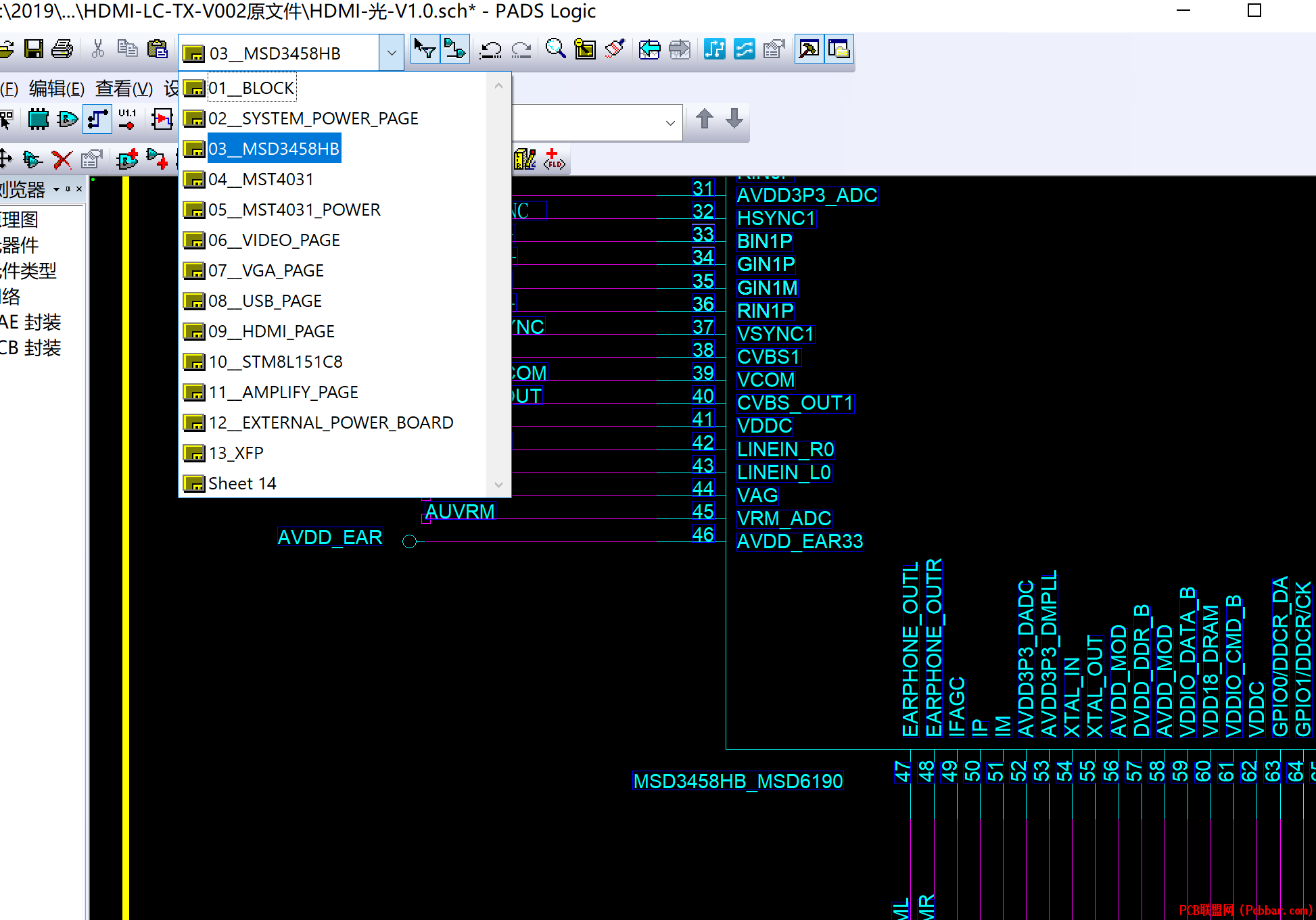The height and width of the screenshot is (920, 1316).
Task: Click pin label LINEIN_R0
Action: coord(786,450)
